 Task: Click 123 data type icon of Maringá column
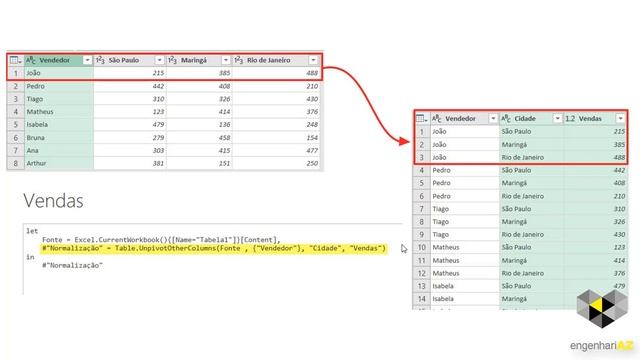pos(173,60)
